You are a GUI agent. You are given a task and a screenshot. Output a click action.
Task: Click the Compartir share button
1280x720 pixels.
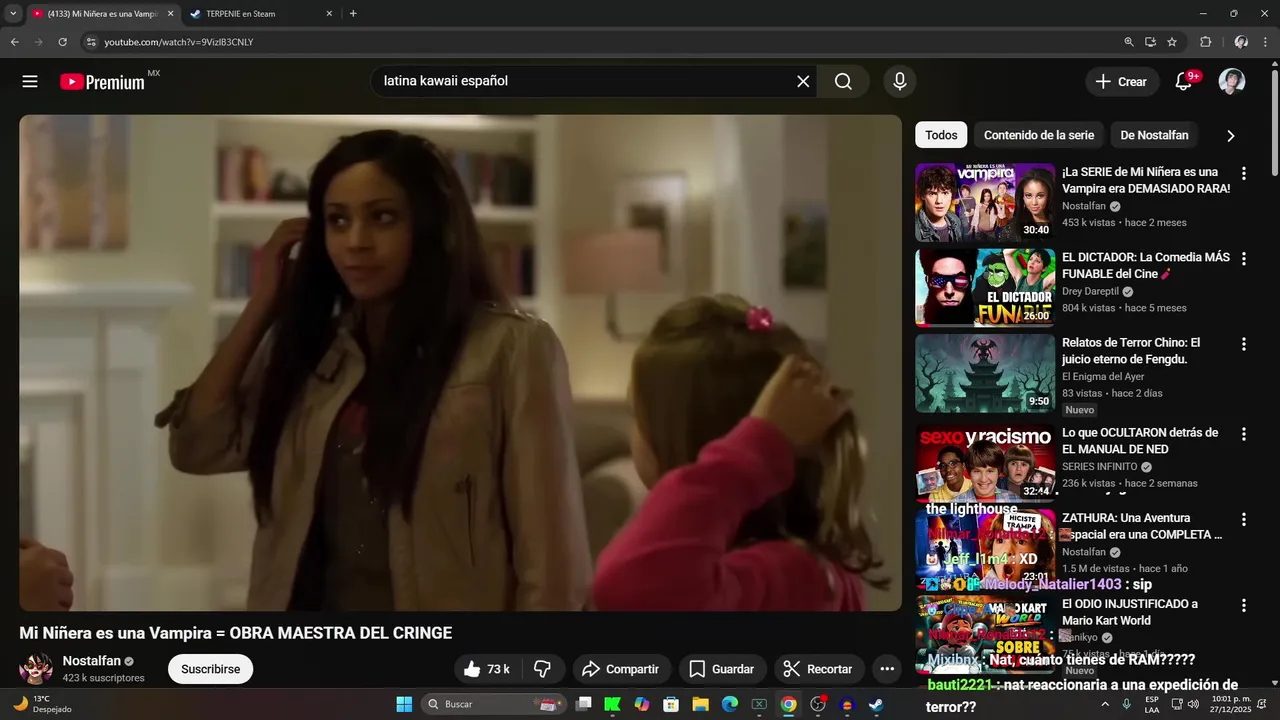coord(620,669)
